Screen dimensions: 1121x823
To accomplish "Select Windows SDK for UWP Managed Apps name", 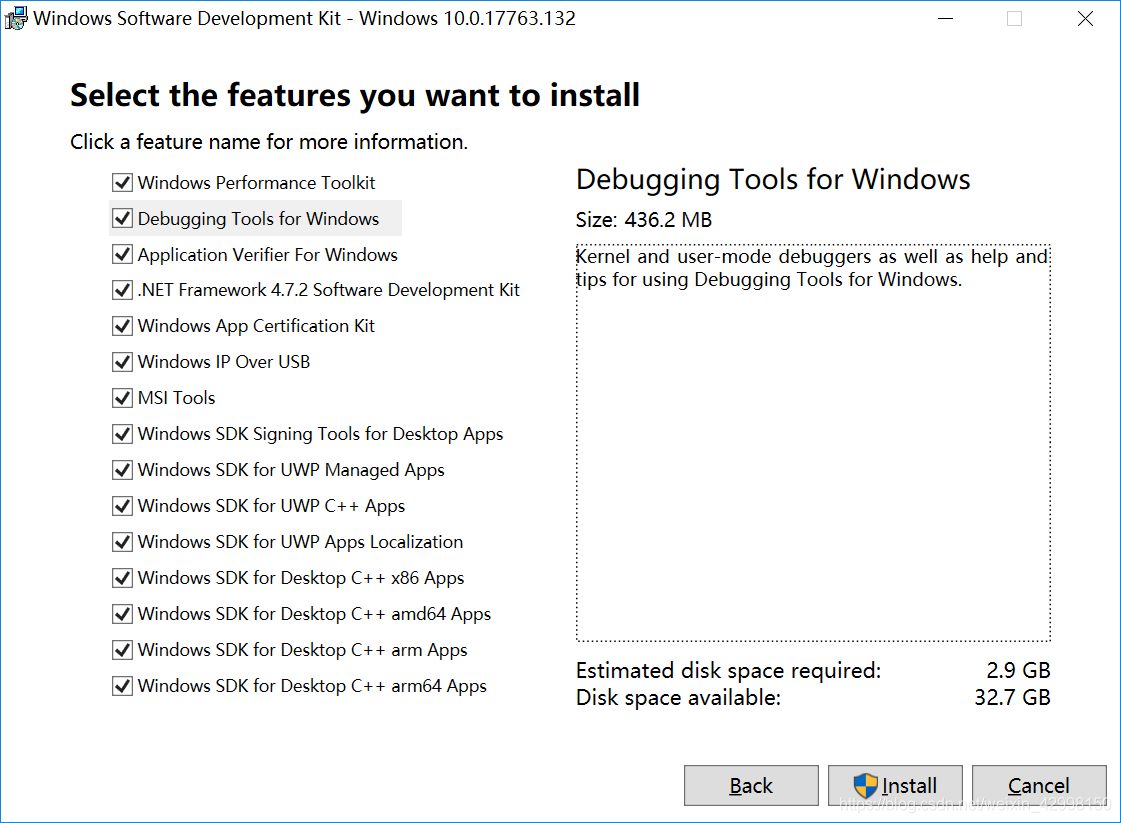I will click(x=291, y=470).
